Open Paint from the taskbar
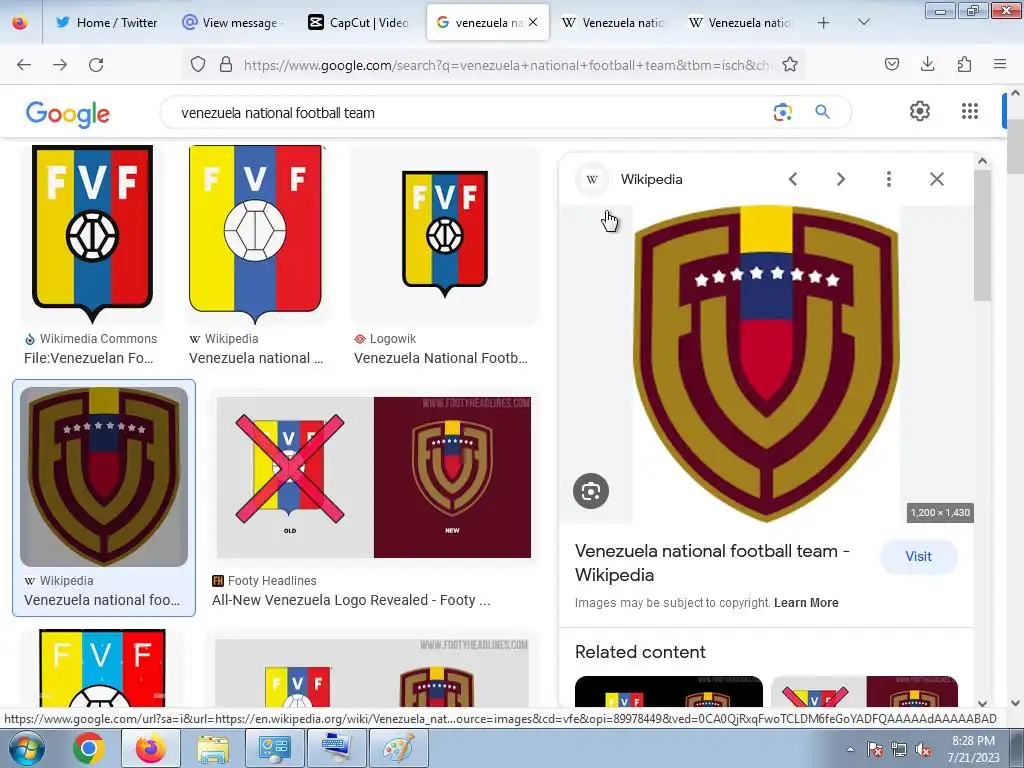Viewport: 1024px width, 768px height. pos(399,748)
